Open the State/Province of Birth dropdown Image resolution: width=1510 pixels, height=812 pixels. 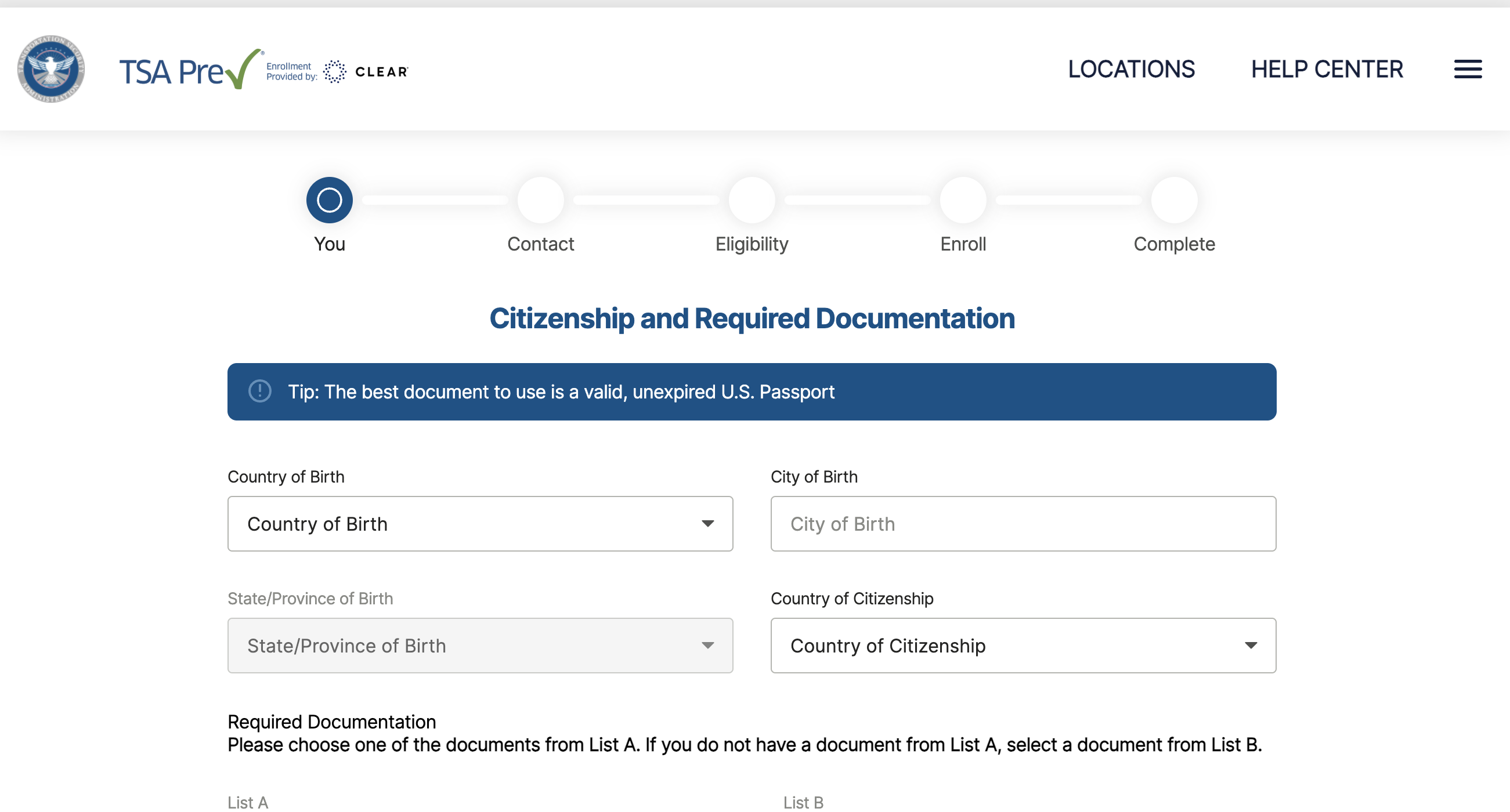(480, 646)
